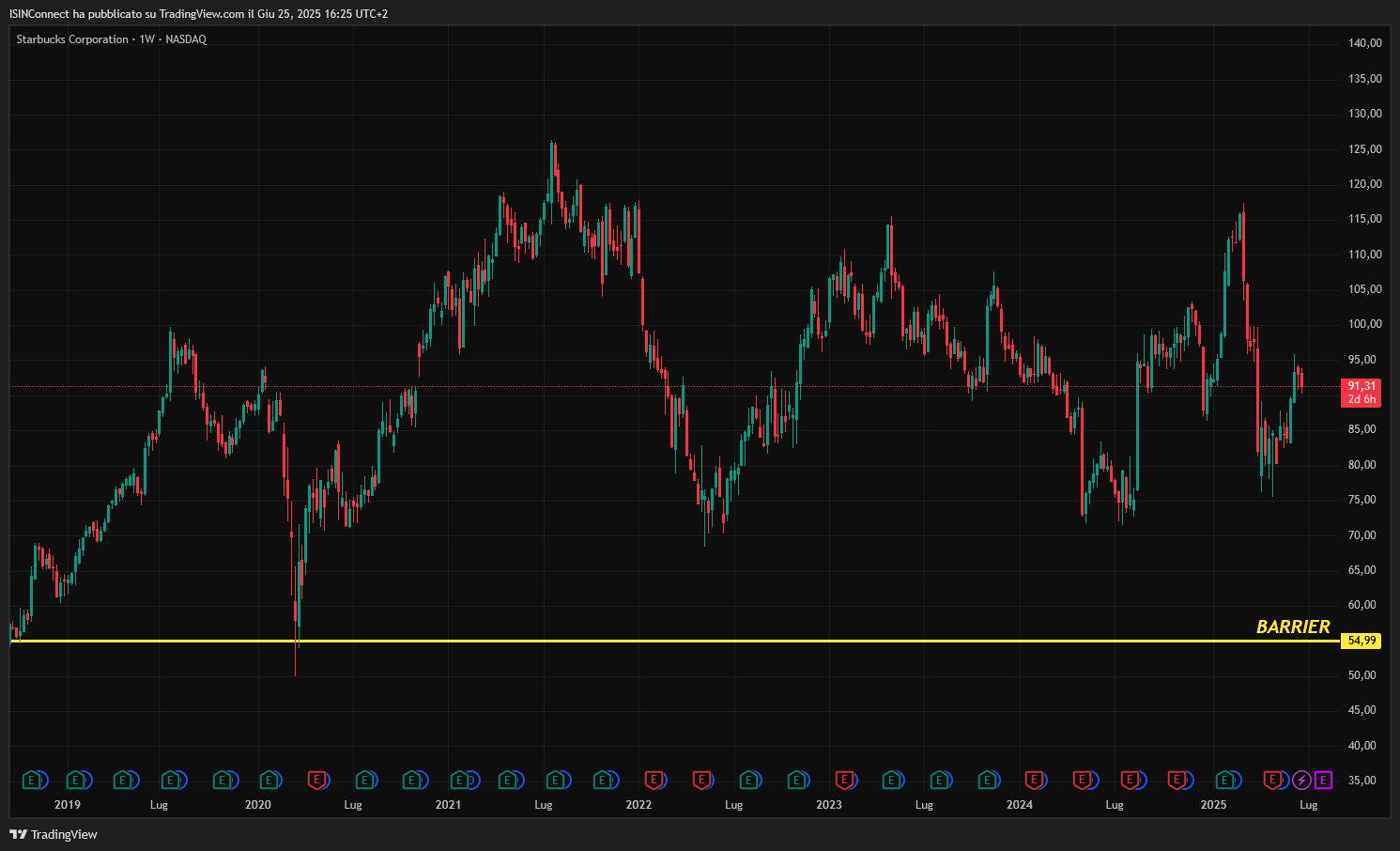Viewport: 1400px width, 851px height.
Task: Click red earnings icon beside the lightning icon
Action: point(1273,780)
